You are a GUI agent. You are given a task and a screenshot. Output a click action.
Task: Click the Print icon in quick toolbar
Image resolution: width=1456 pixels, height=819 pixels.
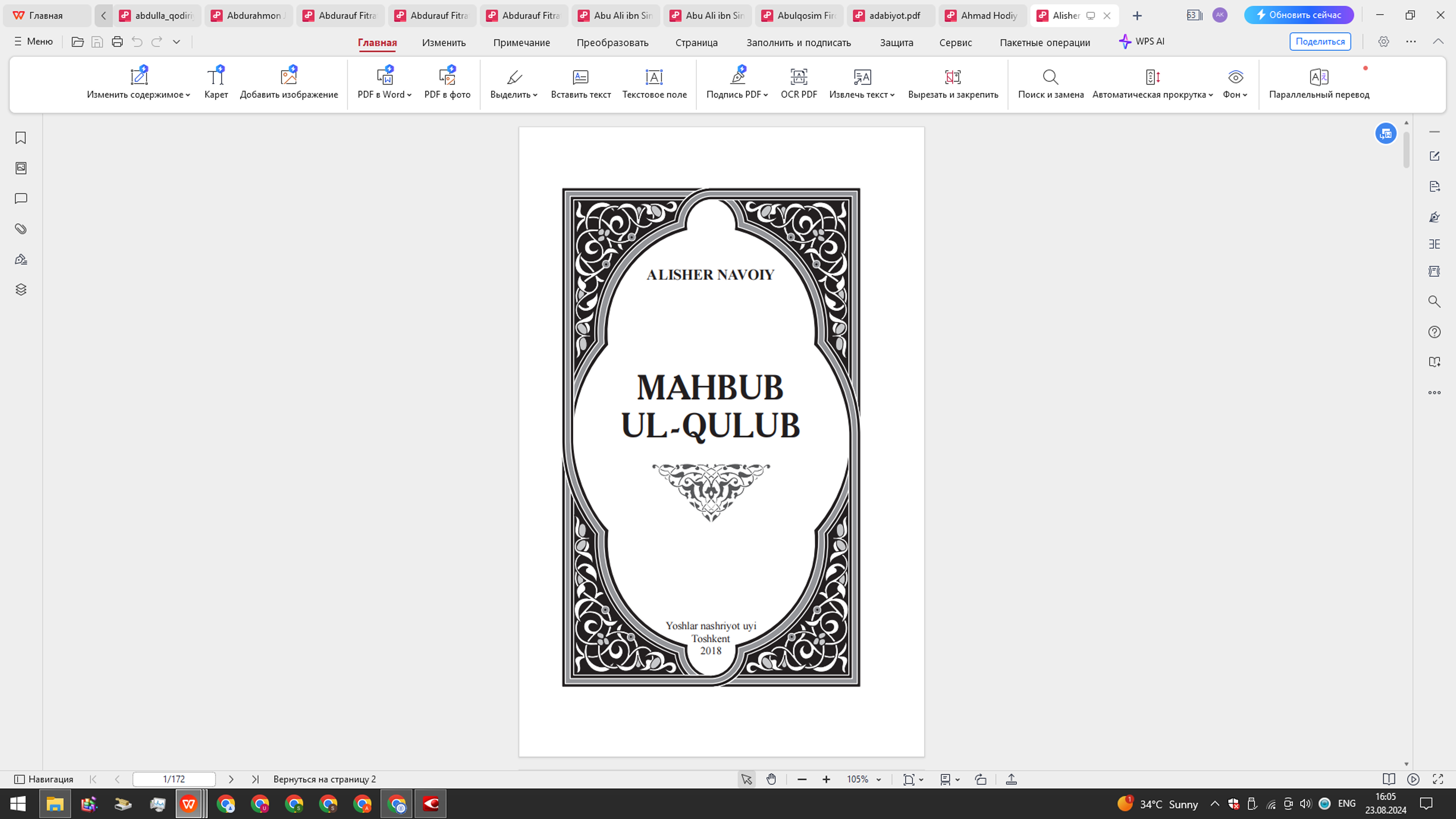tap(117, 41)
